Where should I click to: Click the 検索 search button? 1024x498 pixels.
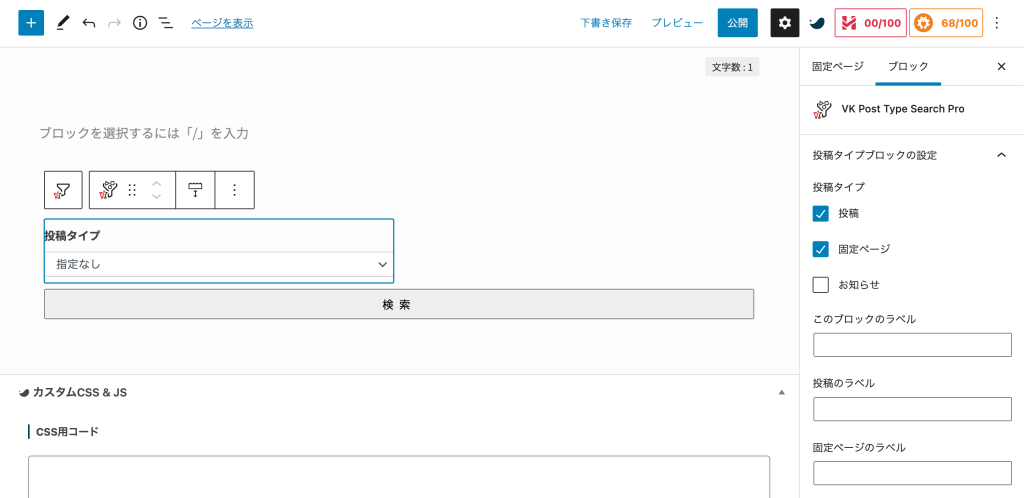pyautogui.click(x=399, y=304)
